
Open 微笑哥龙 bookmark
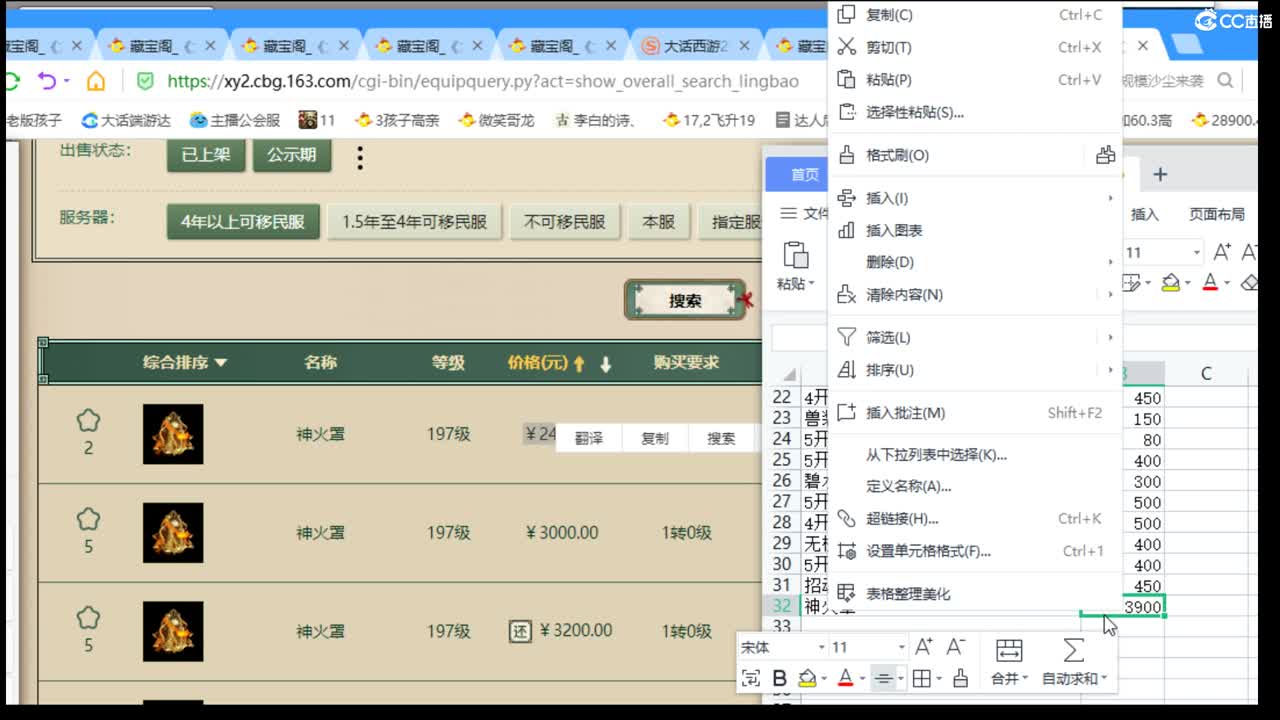click(496, 120)
